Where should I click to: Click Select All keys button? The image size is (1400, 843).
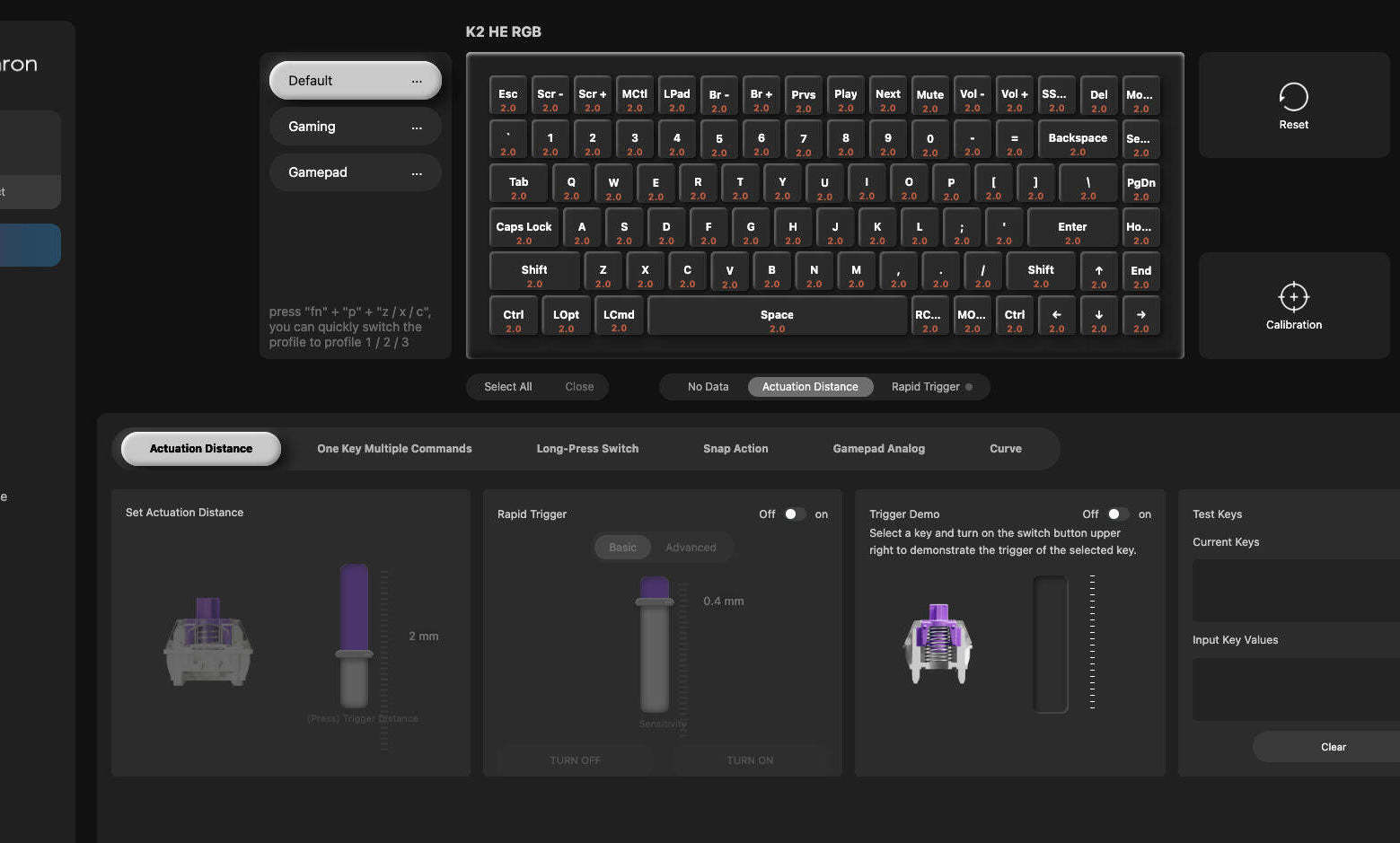coord(507,387)
